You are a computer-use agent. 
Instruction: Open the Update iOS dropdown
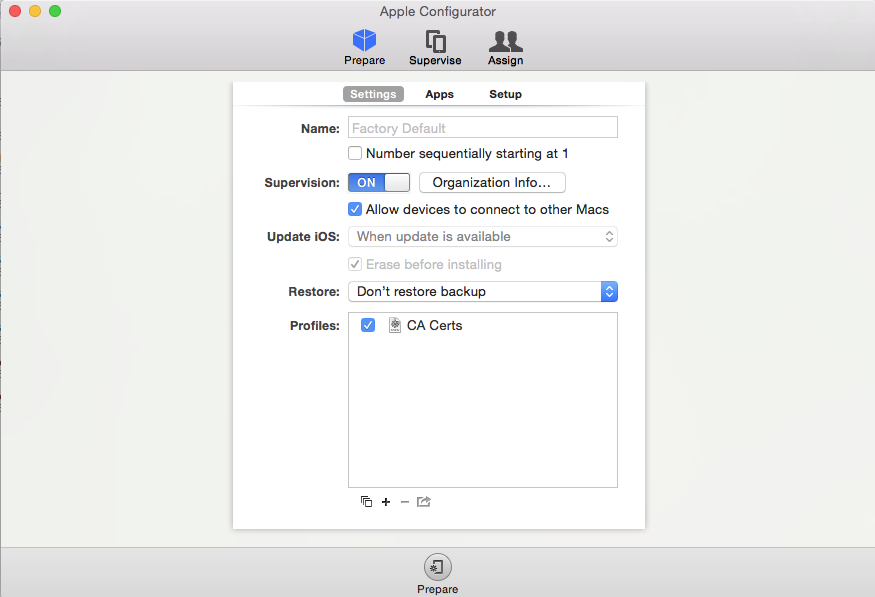pos(483,237)
